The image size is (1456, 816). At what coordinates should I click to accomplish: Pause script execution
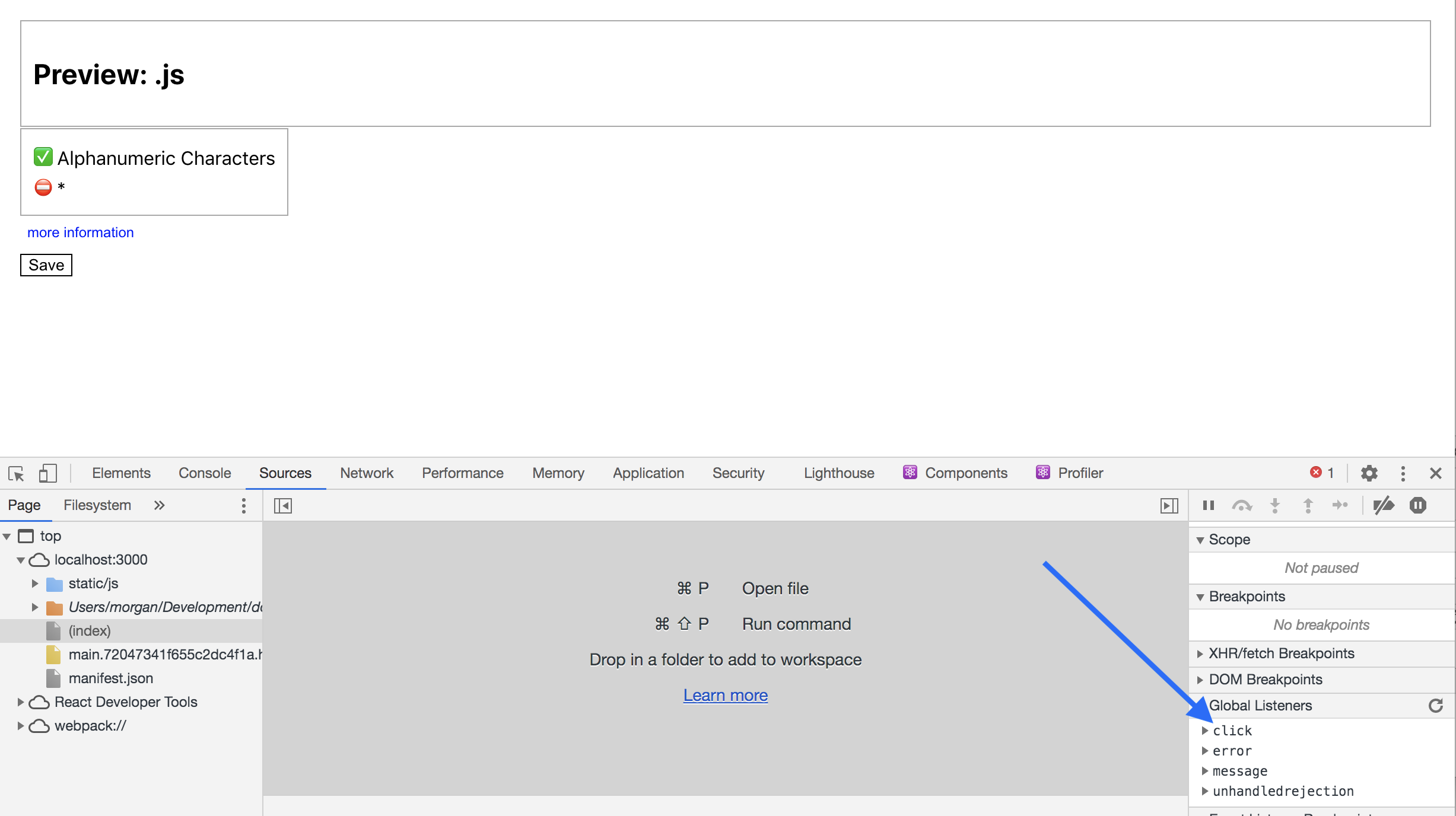coord(1209,505)
